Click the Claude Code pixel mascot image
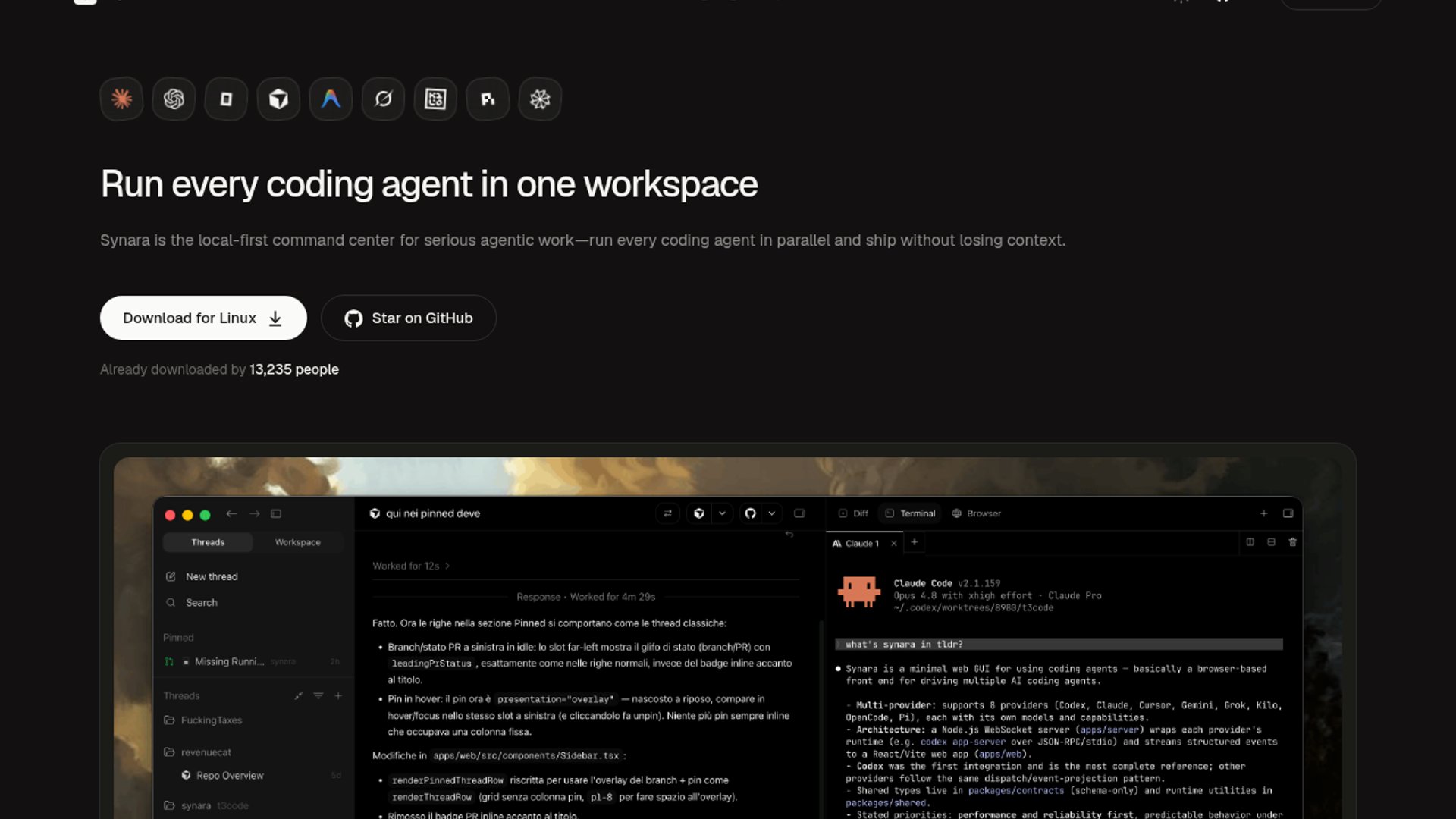1456x819 pixels. tap(859, 592)
